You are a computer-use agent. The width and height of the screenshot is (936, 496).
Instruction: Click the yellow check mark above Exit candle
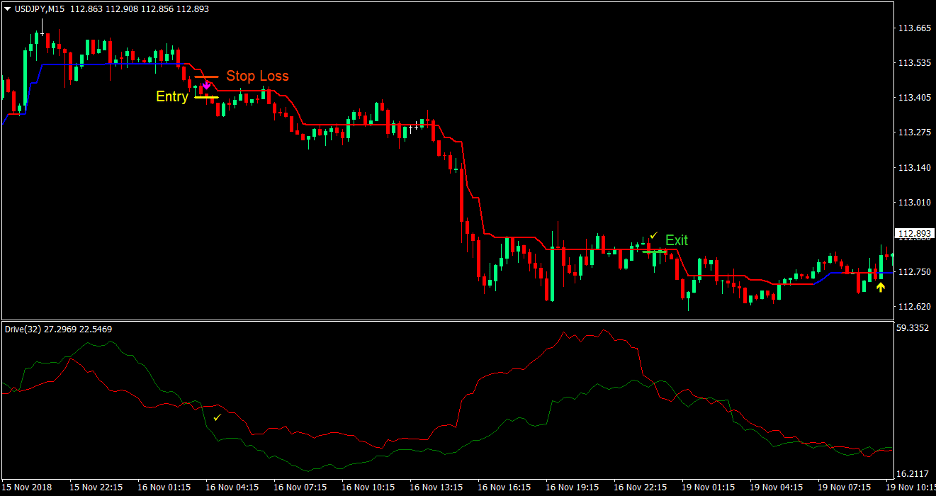(654, 236)
